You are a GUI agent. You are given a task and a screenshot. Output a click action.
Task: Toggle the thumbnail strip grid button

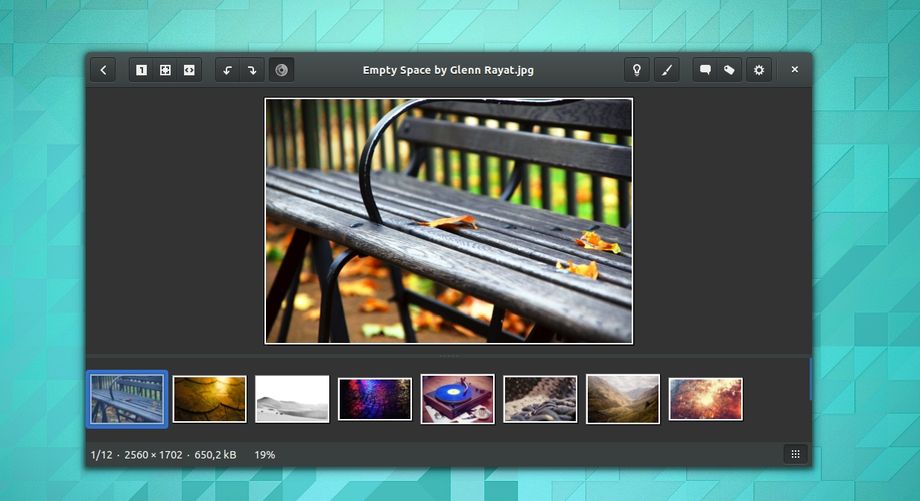click(x=795, y=454)
